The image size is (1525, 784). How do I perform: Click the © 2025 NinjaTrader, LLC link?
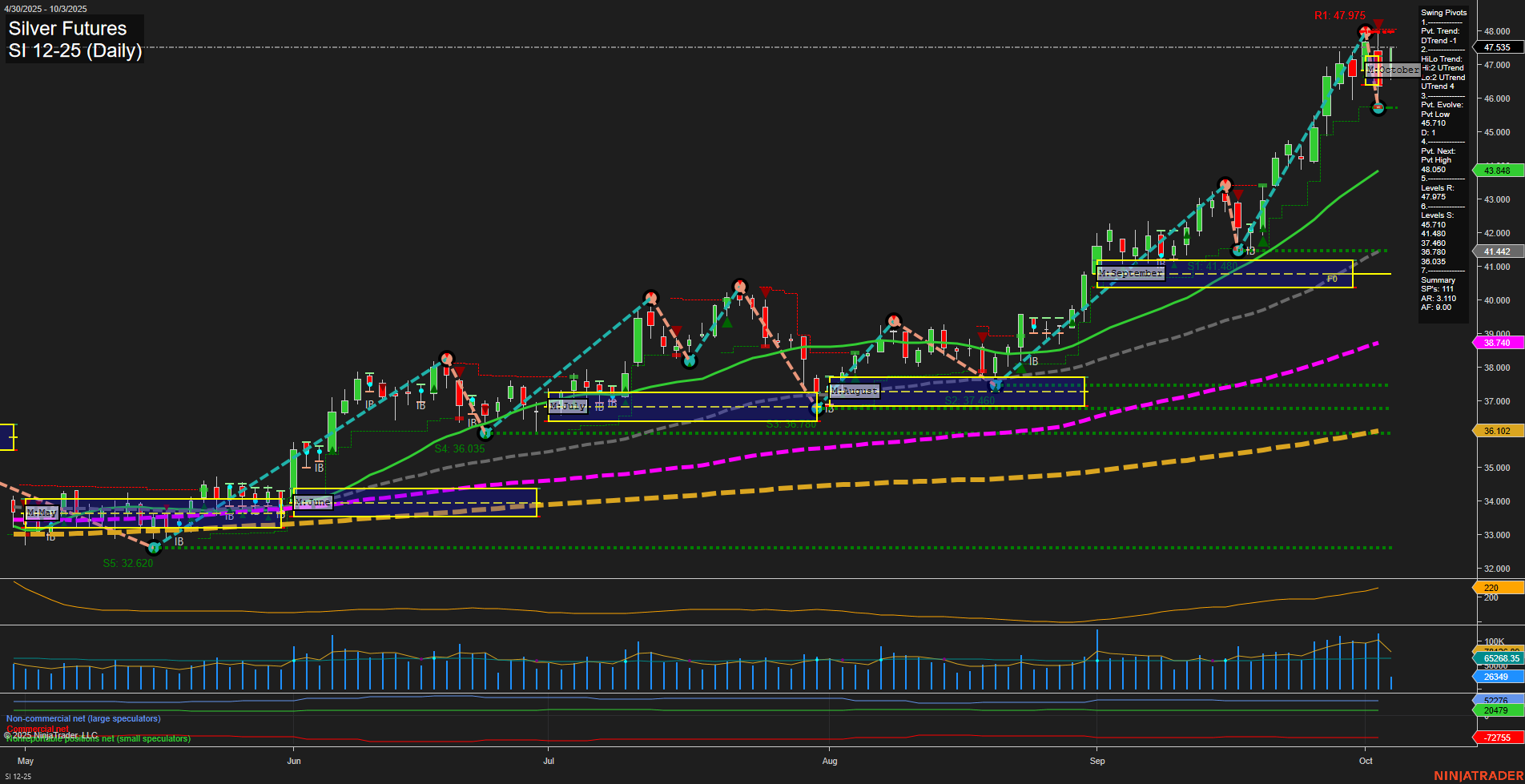coord(50,734)
